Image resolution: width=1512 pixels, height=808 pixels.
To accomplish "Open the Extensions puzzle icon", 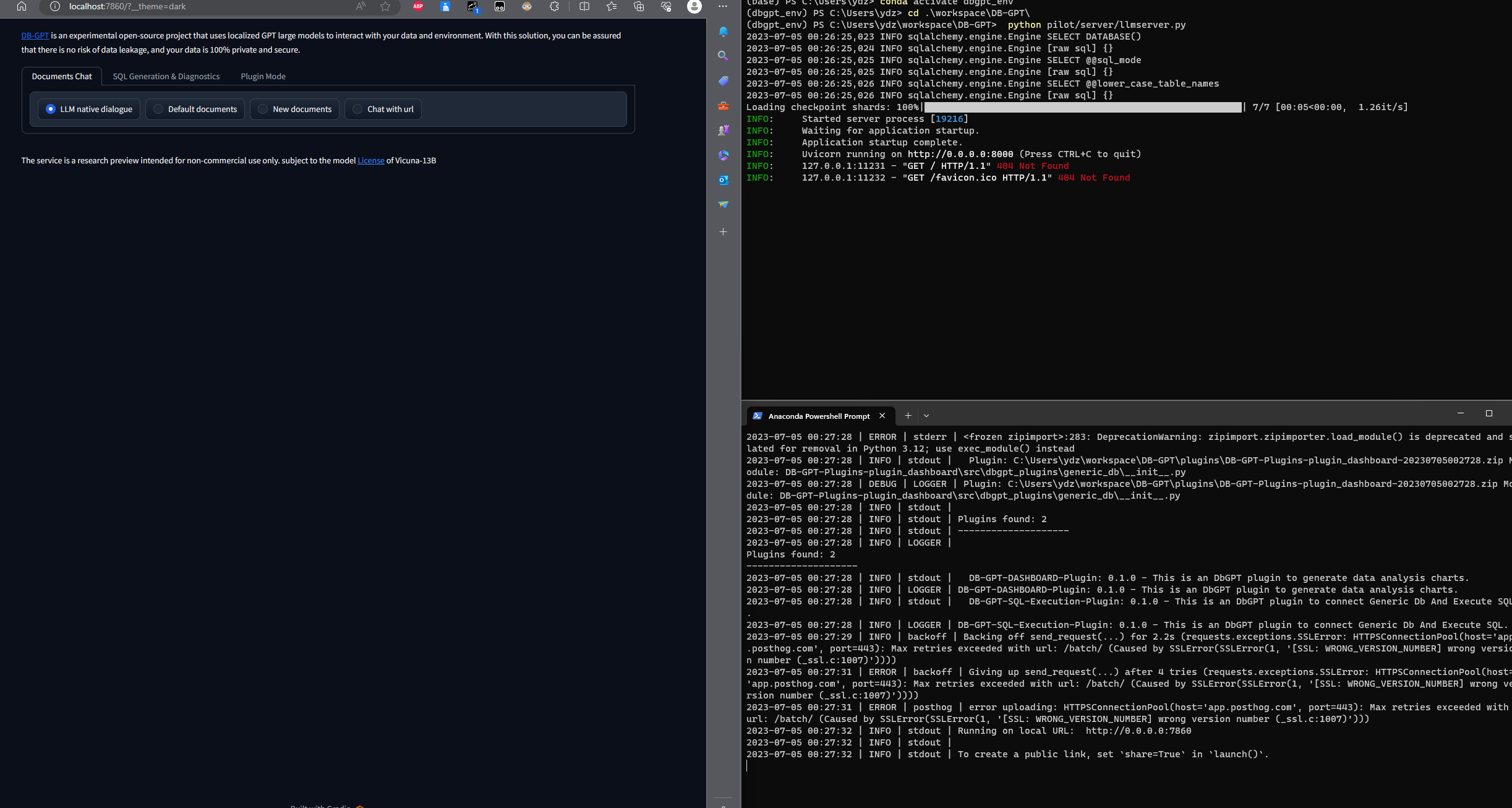I will (x=555, y=6).
